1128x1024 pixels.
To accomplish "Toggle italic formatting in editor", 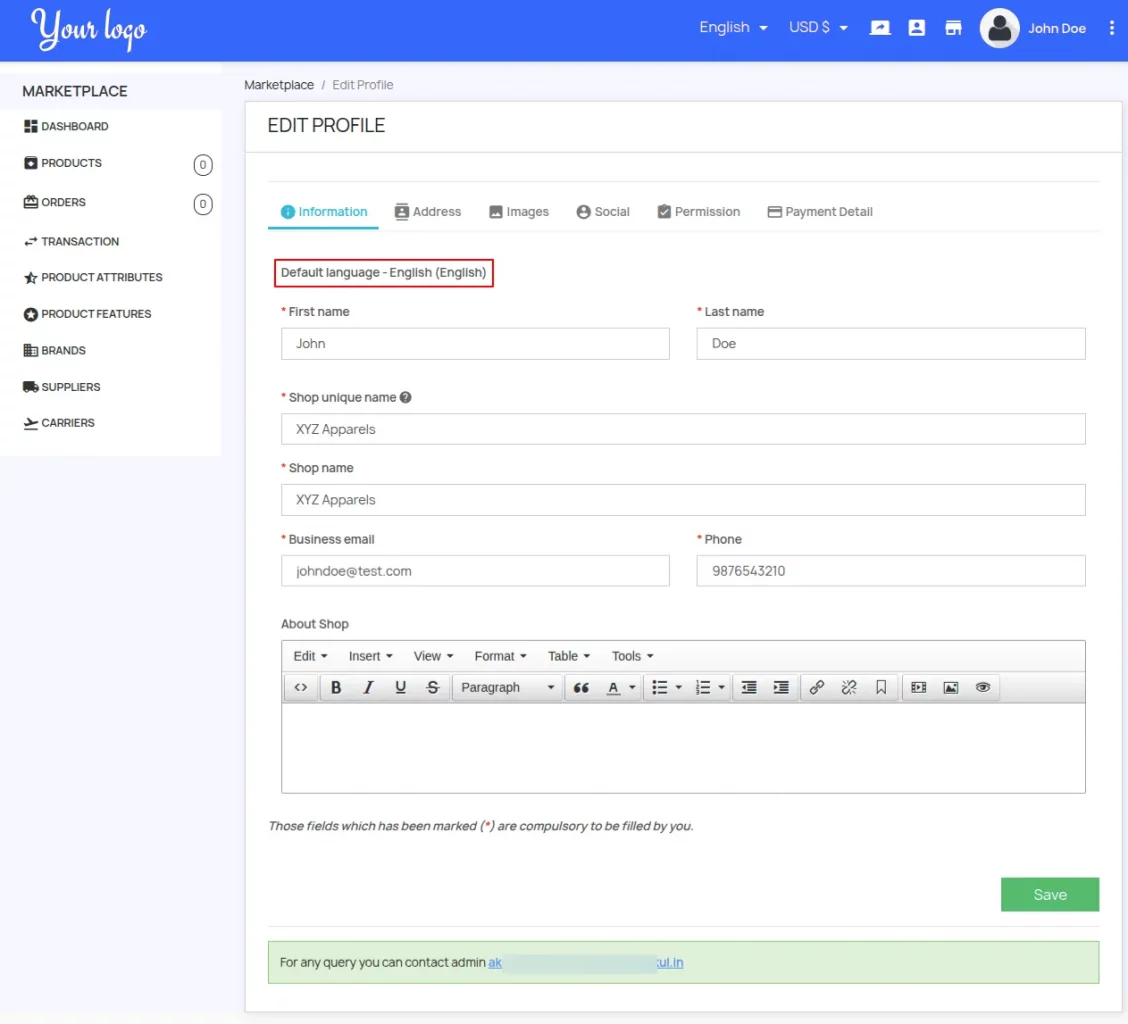I will coord(368,687).
